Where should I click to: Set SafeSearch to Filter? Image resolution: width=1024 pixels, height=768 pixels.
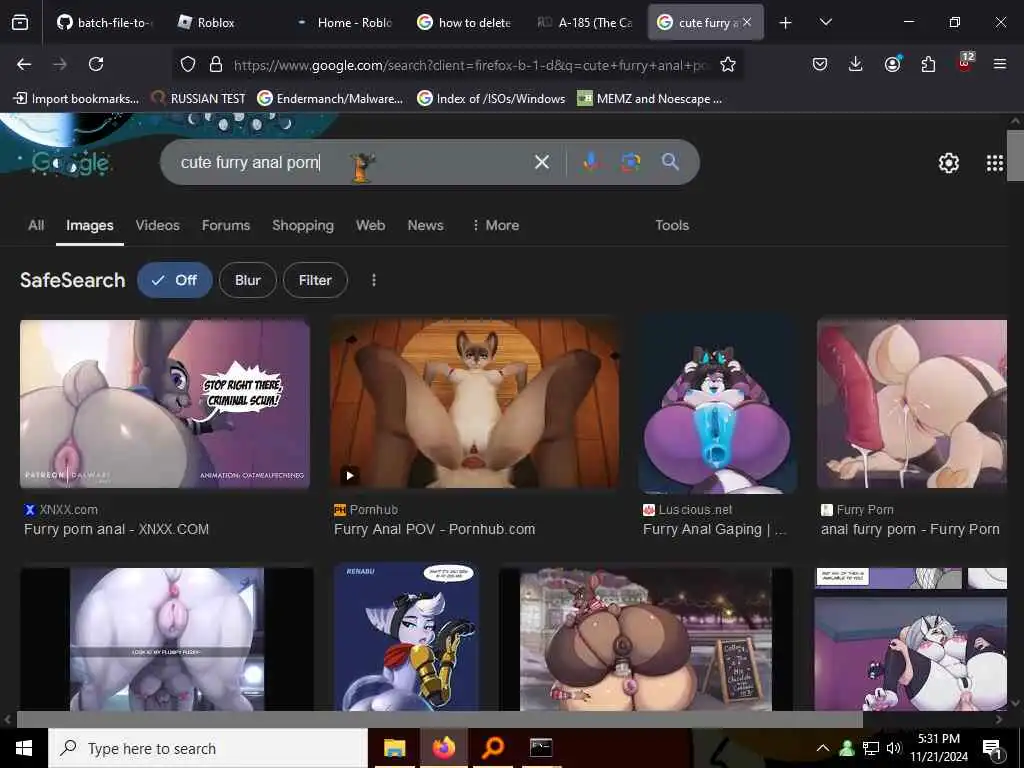click(315, 280)
